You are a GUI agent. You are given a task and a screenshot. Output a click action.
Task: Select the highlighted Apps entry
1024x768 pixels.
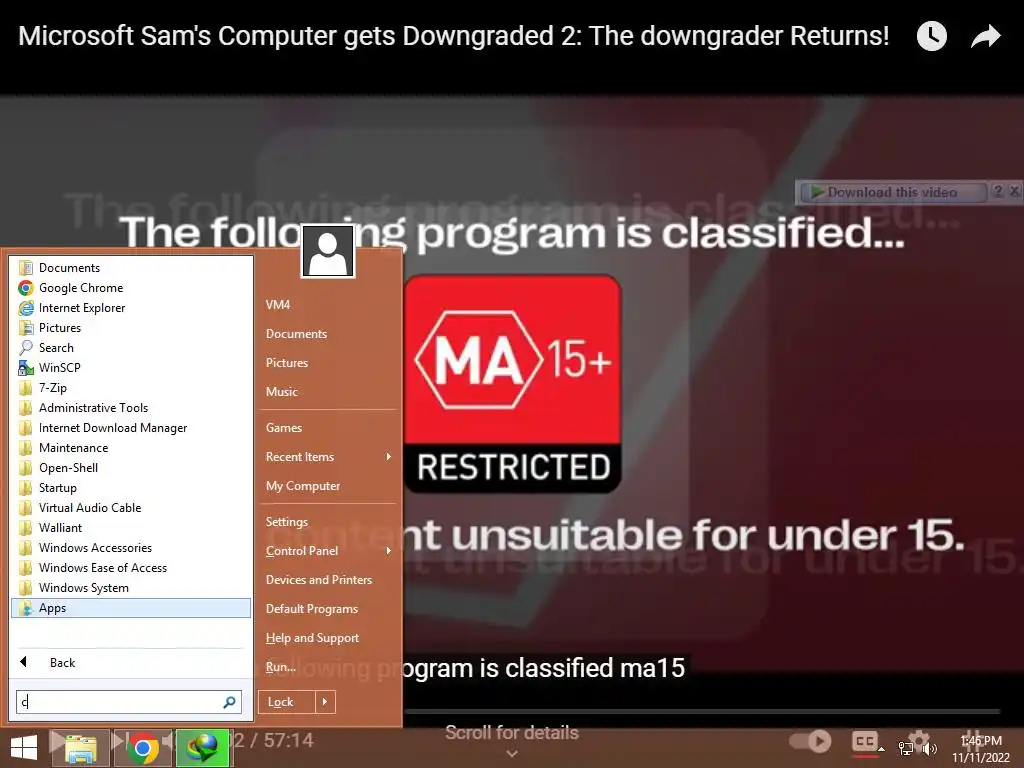coord(131,608)
